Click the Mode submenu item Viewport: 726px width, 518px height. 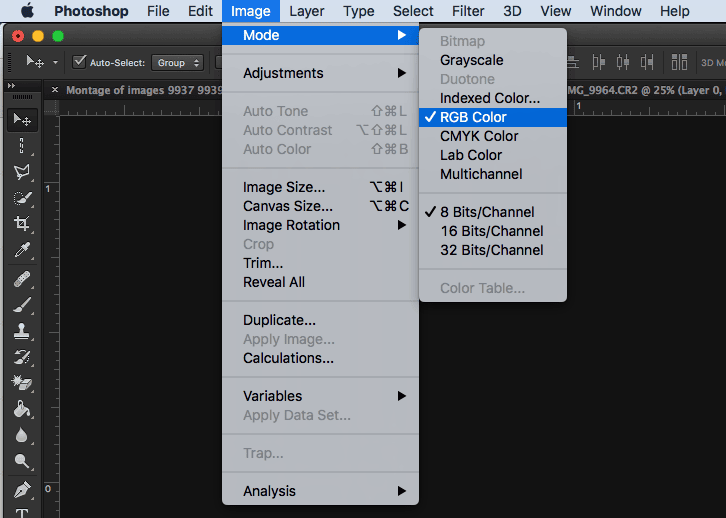[320, 35]
